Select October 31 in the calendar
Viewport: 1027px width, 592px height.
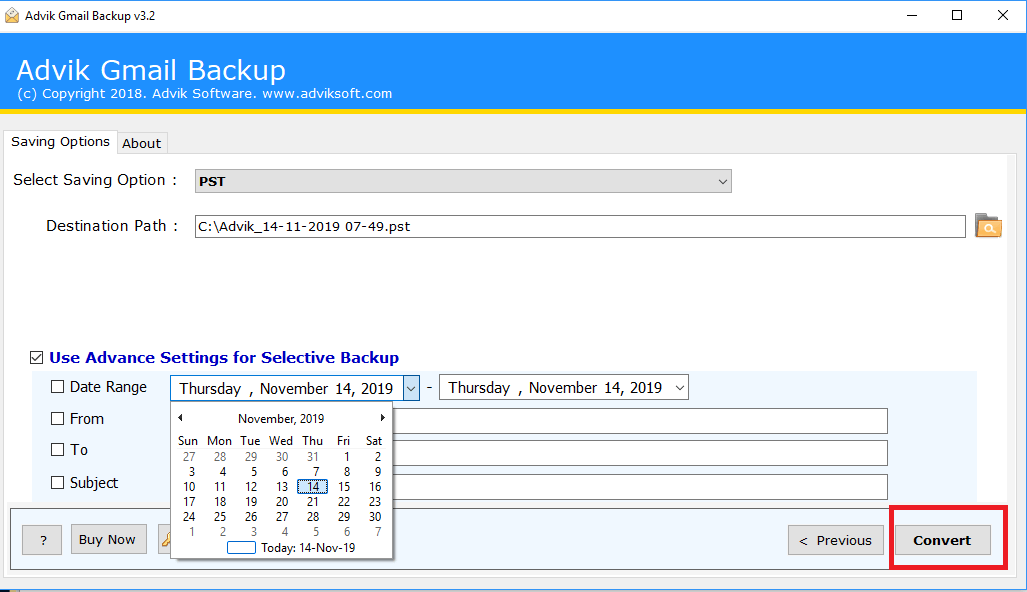(x=313, y=456)
